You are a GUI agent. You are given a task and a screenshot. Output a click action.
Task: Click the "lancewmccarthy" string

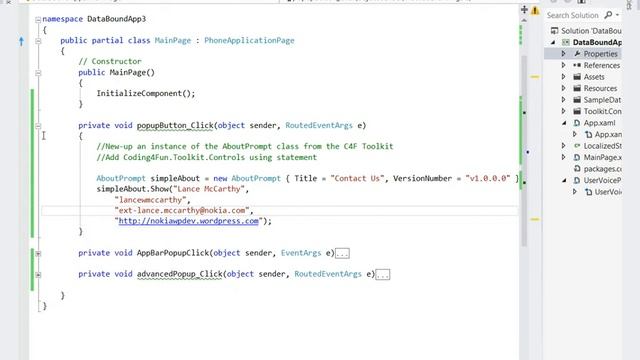tap(150, 200)
